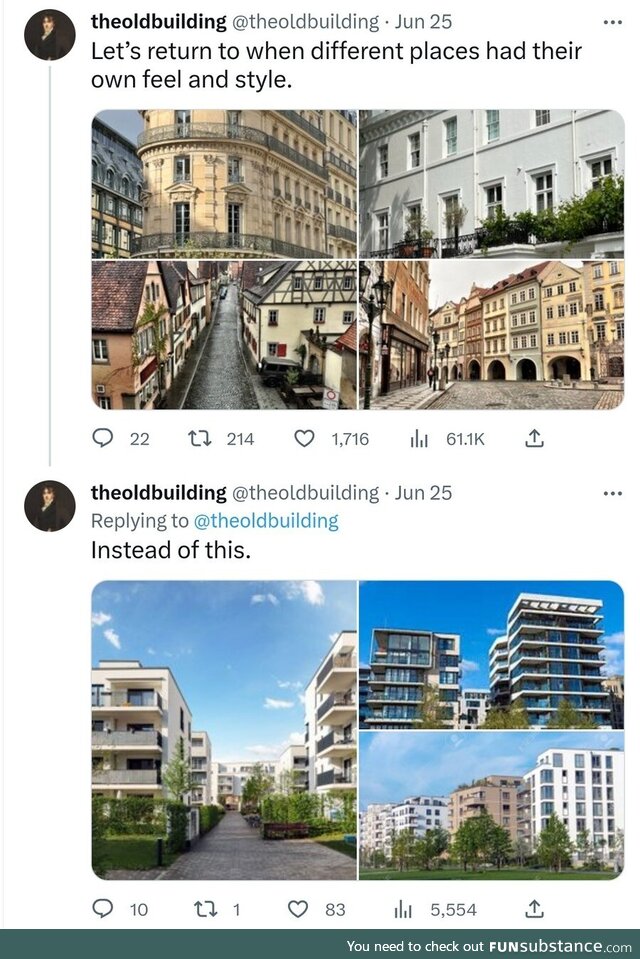
Task: Click theoldbuilding avatar on first tweet
Action: point(50,35)
